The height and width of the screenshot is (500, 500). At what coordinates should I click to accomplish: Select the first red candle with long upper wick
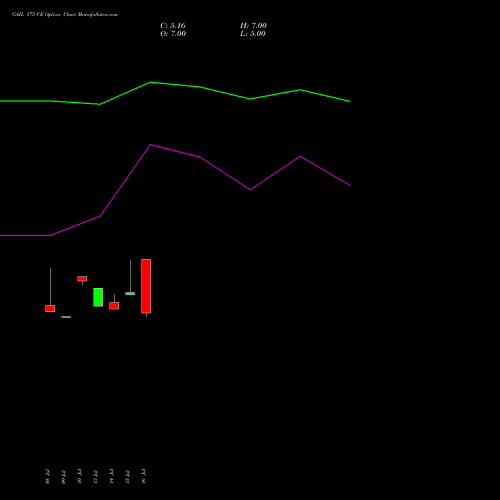click(50, 308)
